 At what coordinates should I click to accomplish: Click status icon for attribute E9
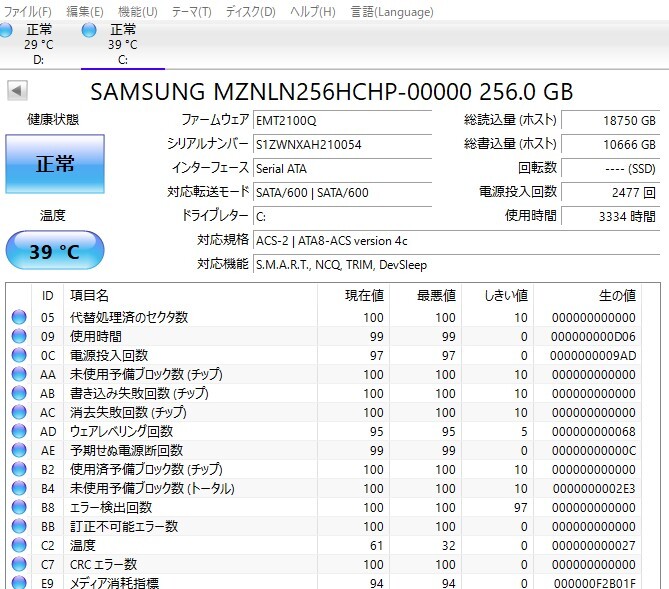(19, 582)
